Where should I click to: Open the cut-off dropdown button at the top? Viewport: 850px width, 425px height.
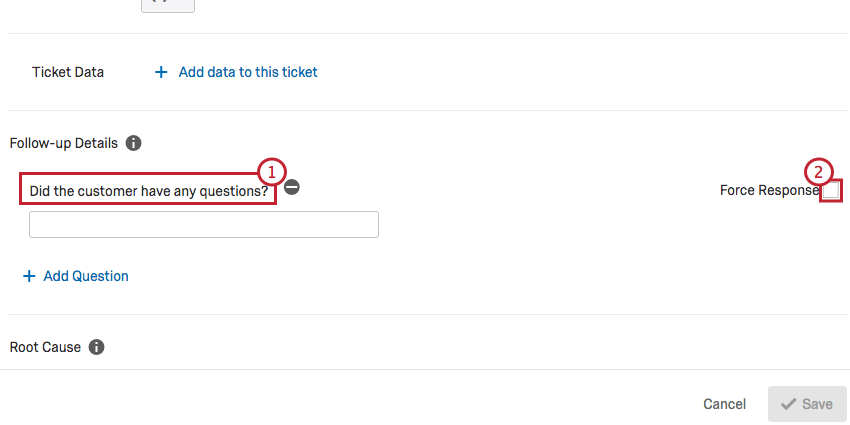click(x=168, y=5)
